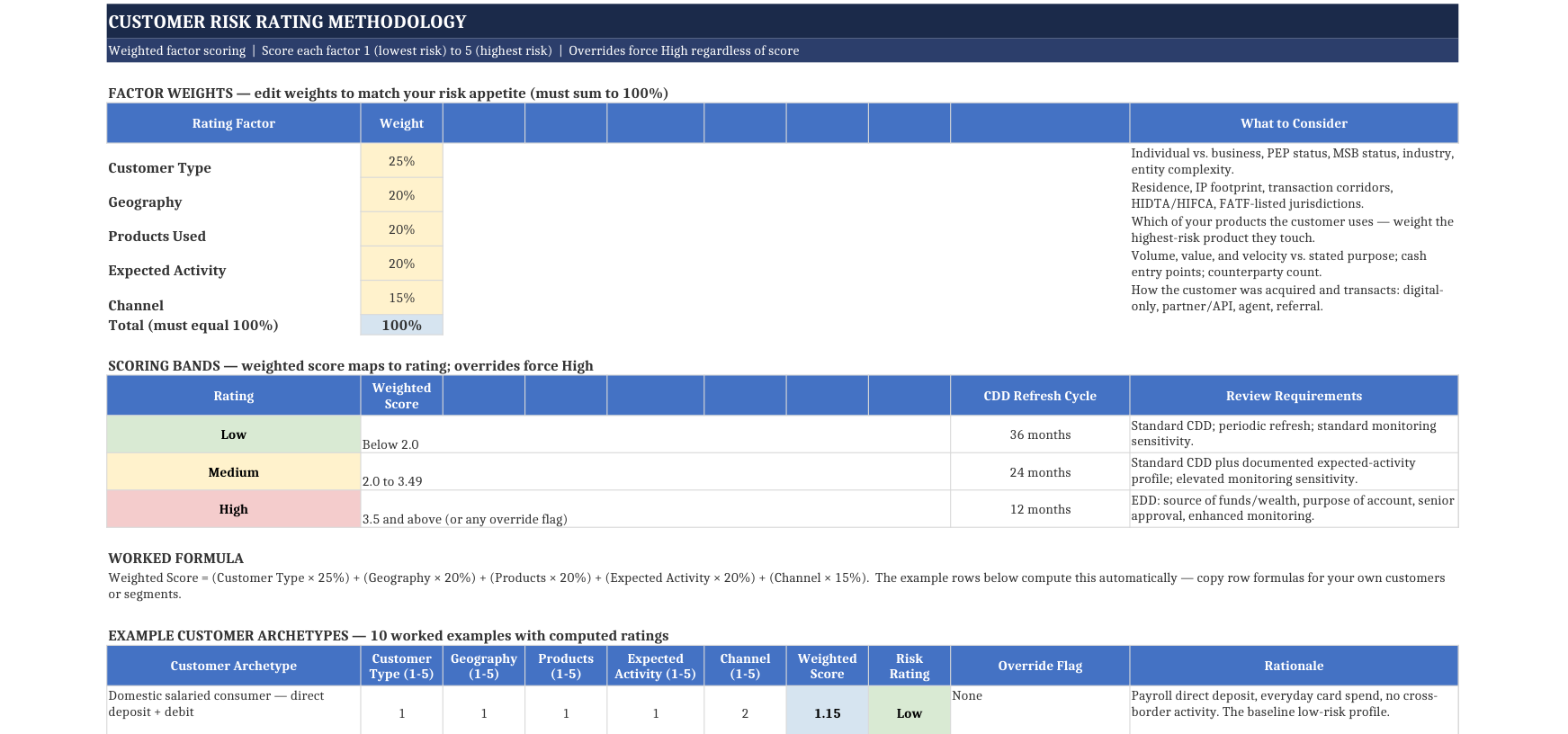Select the 'Payroll direct deposit' rationale cell
This screenshot has height=734, width=1568.
1294,710
